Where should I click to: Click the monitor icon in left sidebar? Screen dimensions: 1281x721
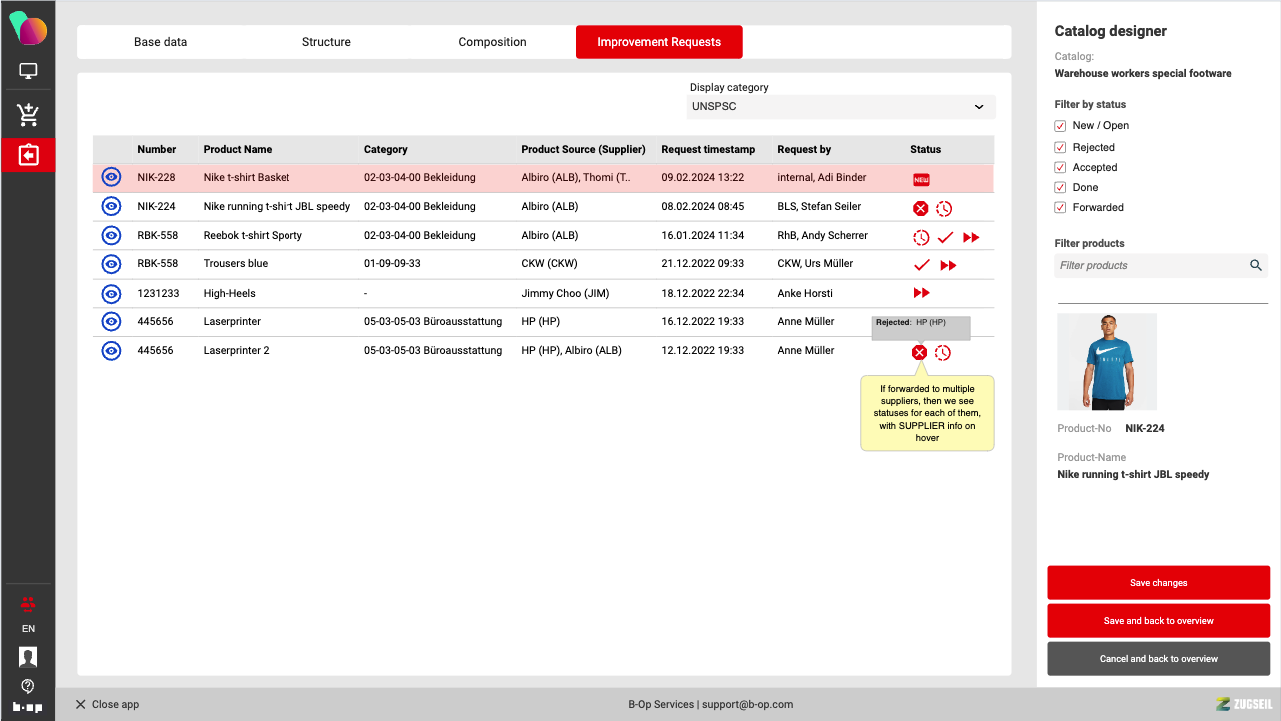tap(28, 72)
